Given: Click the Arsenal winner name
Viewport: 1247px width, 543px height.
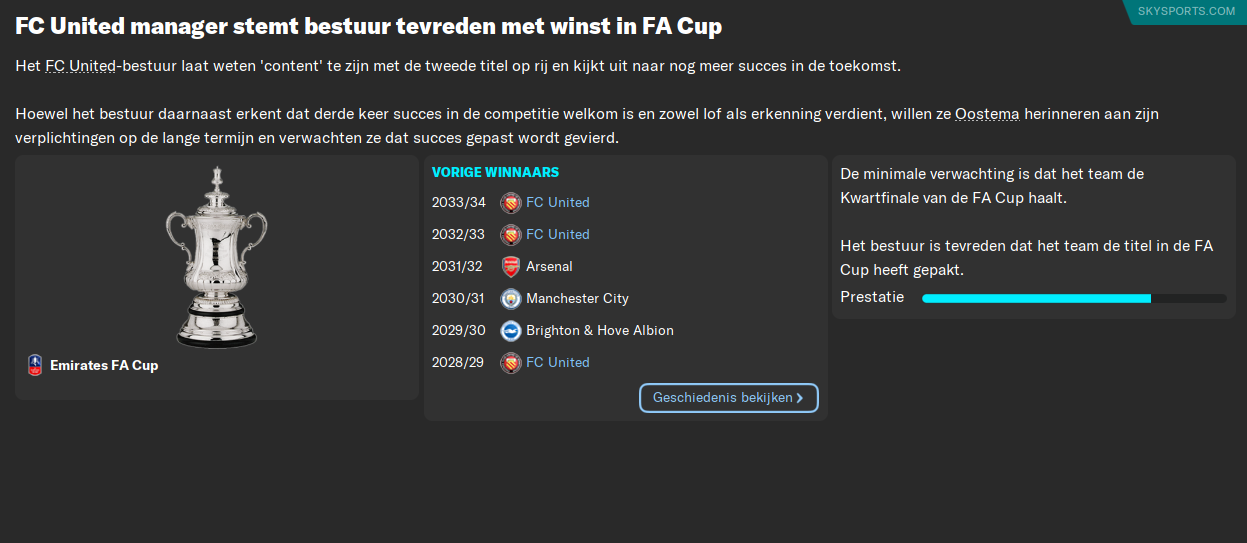Looking at the screenshot, I should 549,267.
